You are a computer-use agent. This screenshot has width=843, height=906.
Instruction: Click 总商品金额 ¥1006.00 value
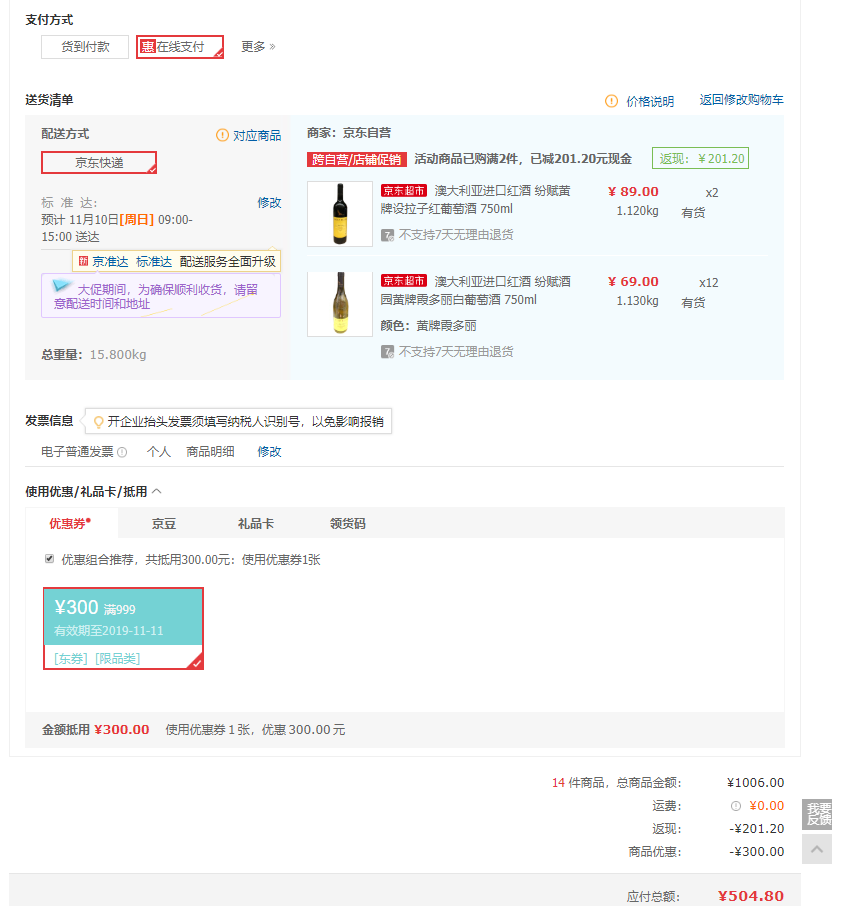pos(755,783)
